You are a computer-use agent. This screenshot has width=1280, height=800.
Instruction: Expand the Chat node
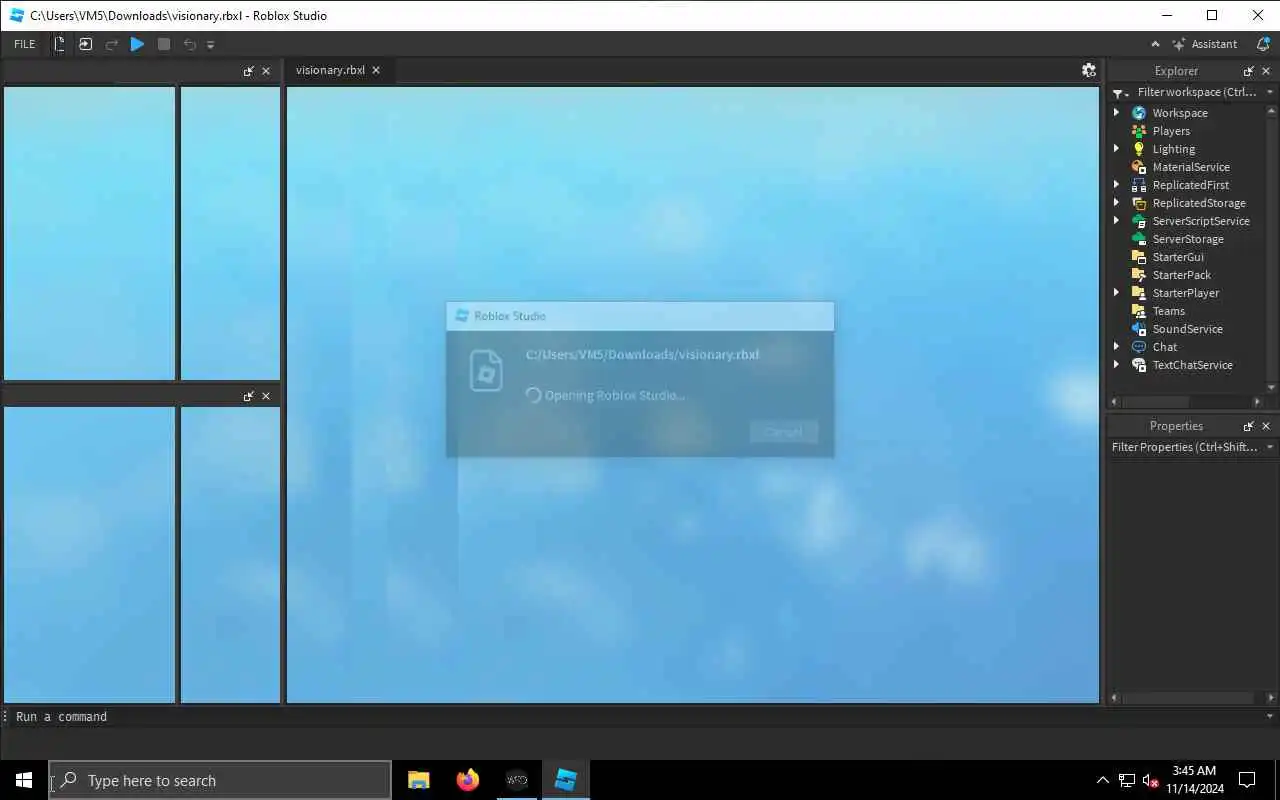(1117, 347)
